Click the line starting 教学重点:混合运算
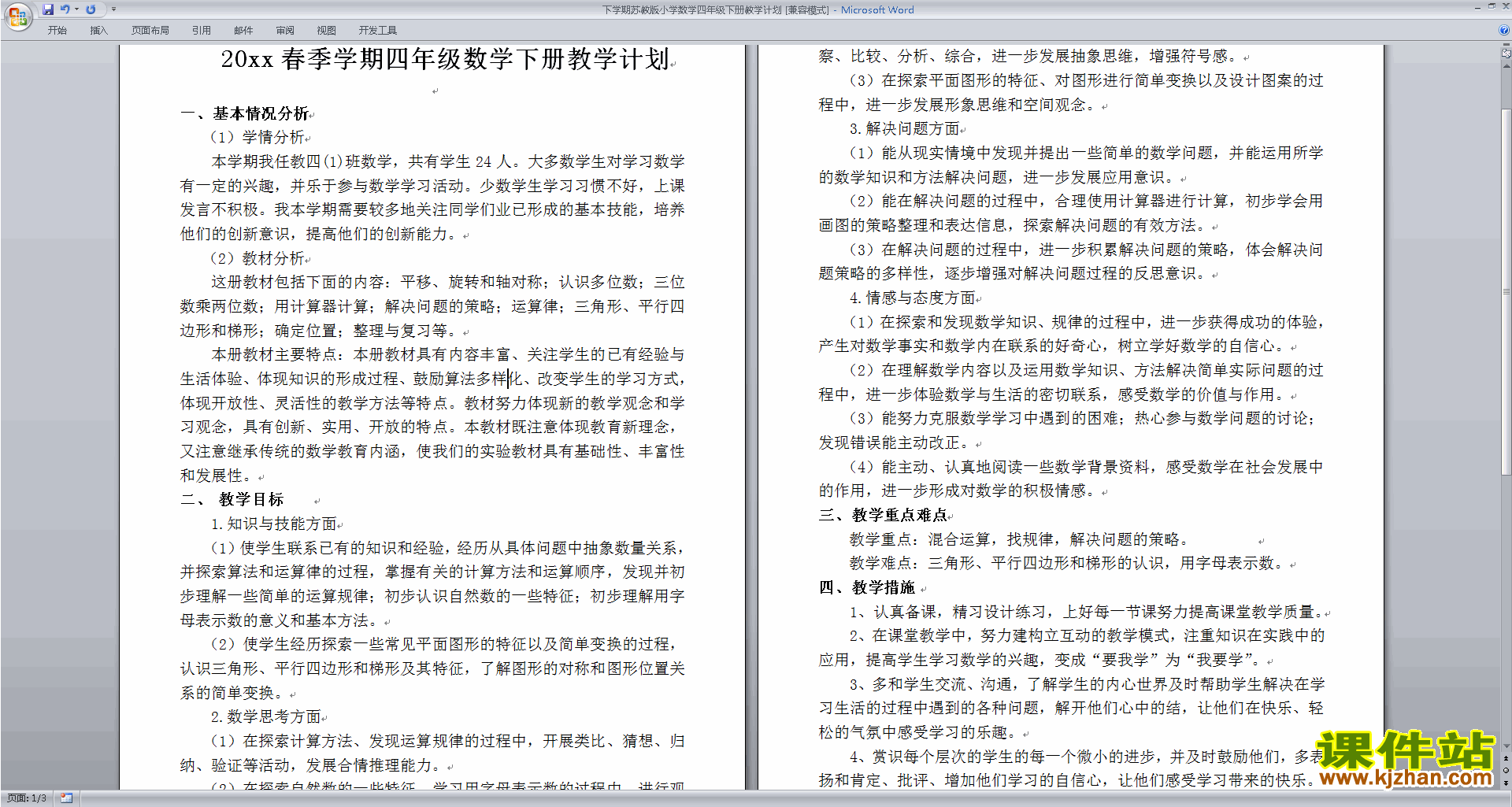1512x807 pixels. pos(1019,539)
